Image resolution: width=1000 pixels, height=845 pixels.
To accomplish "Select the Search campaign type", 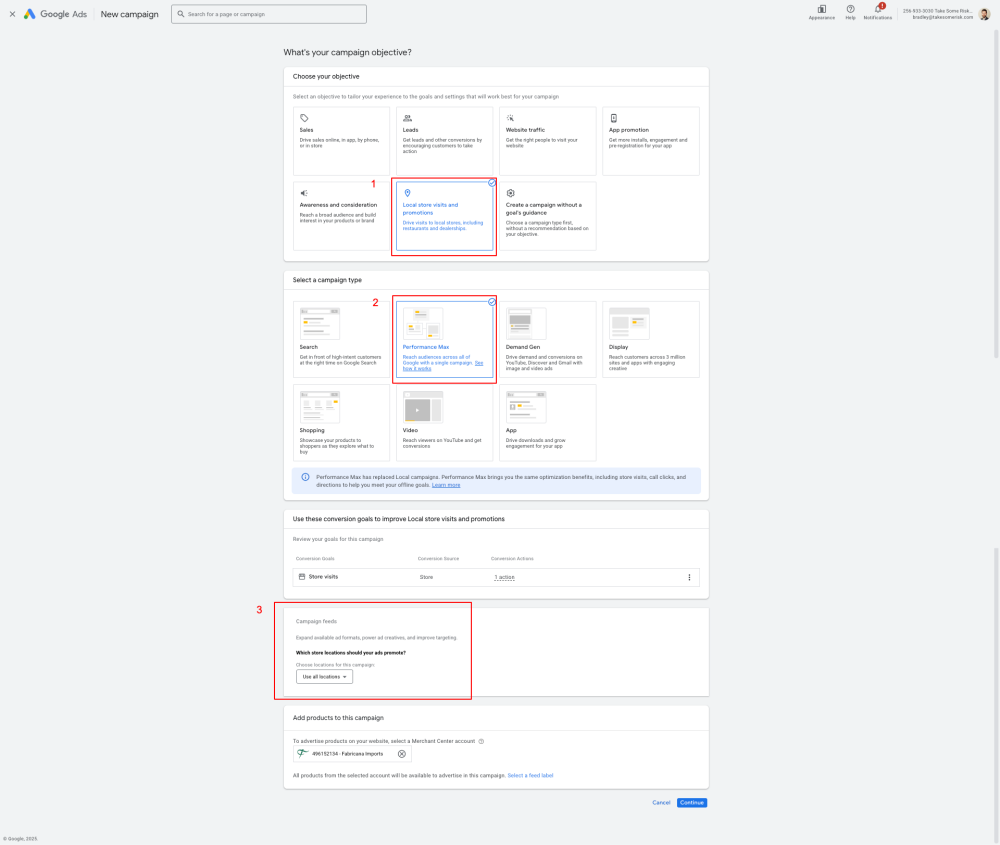I will [x=341, y=339].
